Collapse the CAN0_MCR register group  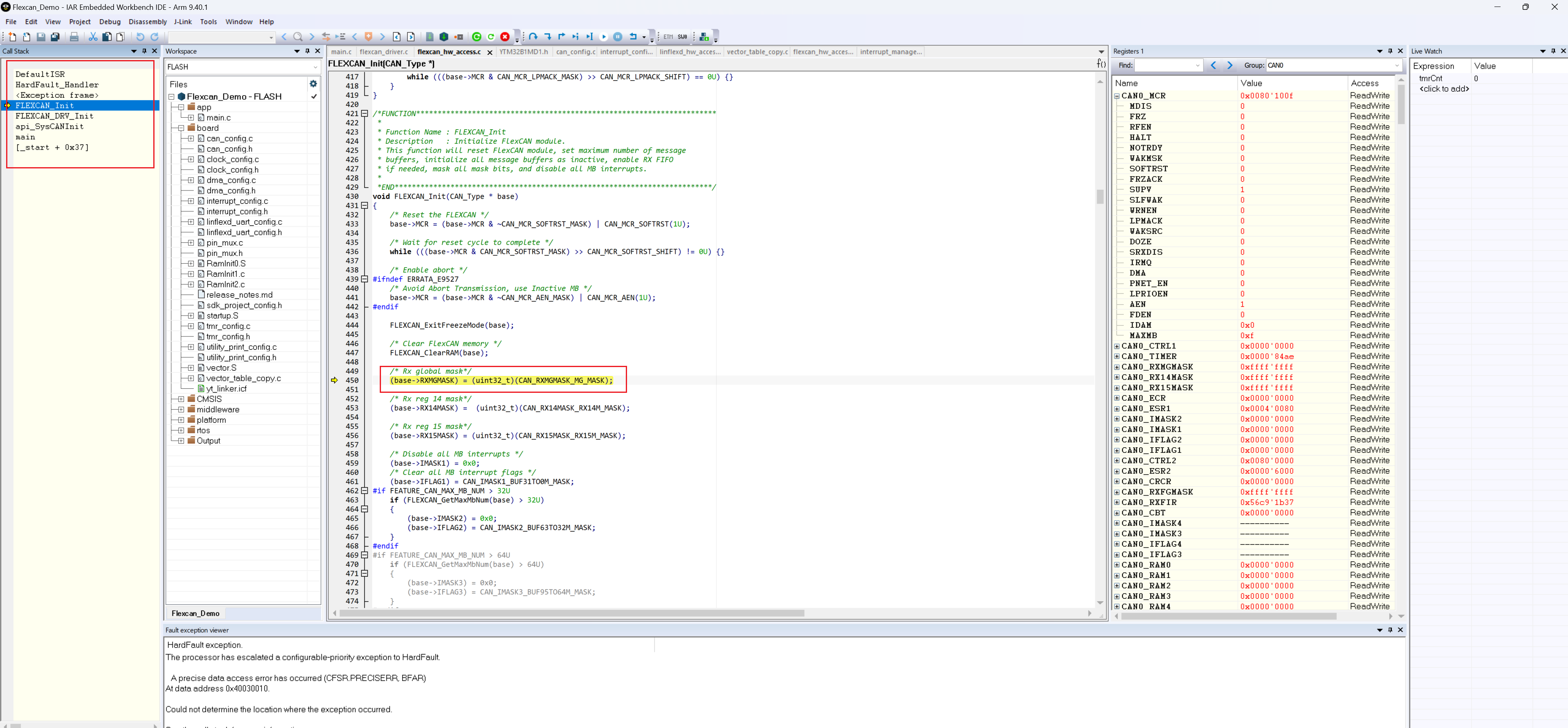(x=1117, y=96)
